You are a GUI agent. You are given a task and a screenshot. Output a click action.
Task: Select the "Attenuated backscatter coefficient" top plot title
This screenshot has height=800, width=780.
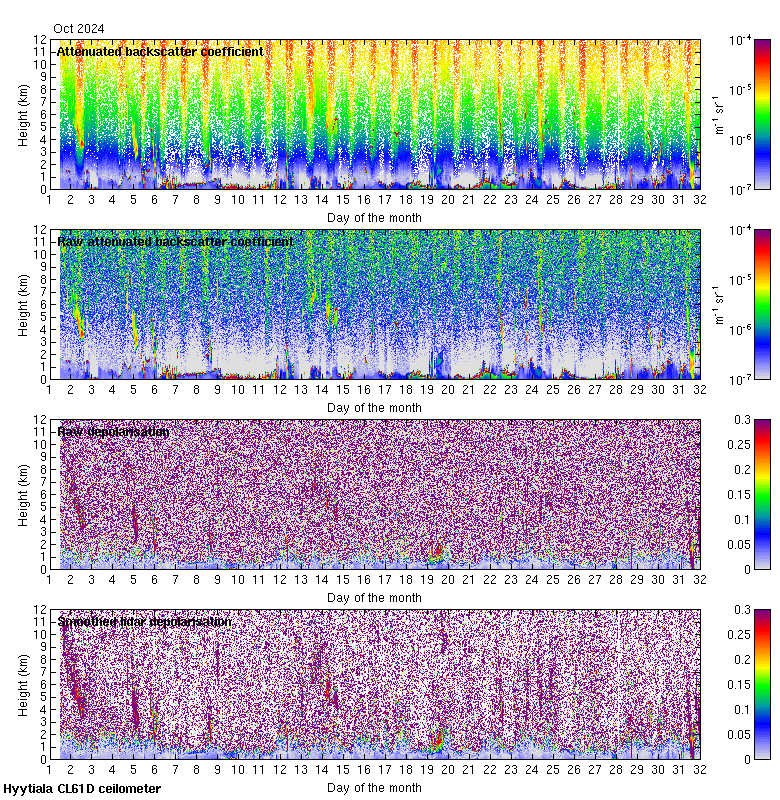click(160, 51)
